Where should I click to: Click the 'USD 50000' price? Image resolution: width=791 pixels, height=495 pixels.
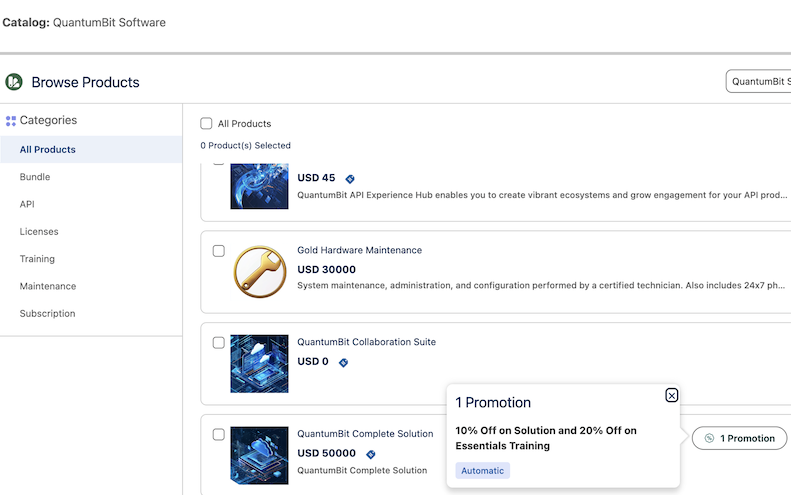click(326, 453)
